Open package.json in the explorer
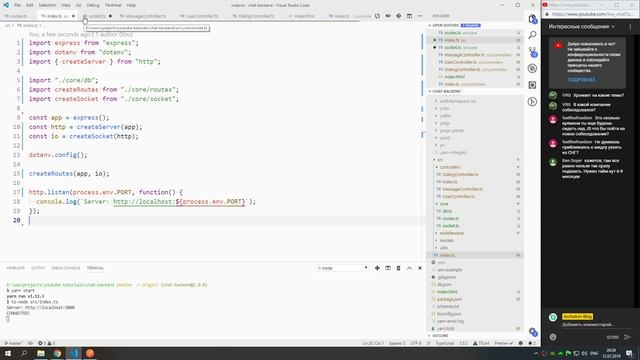640x360 pixels. click(476, 299)
